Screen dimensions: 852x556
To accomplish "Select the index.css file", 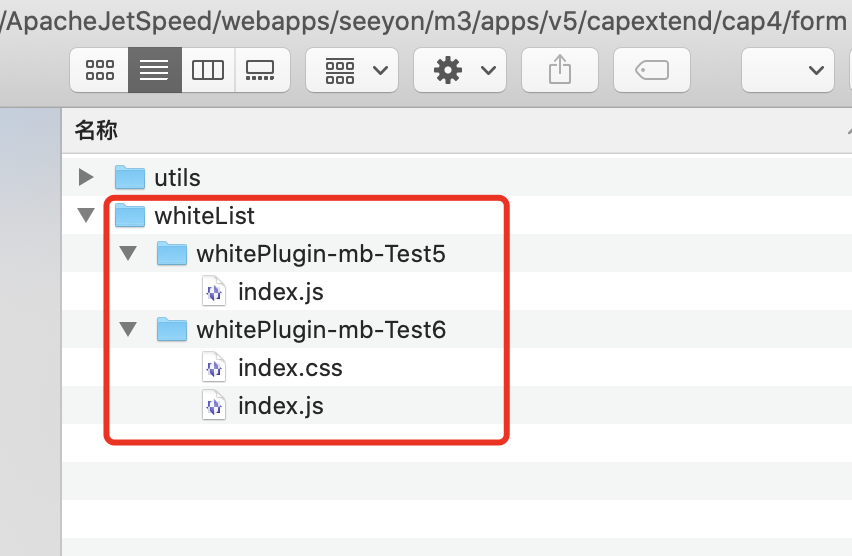I will 290,368.
